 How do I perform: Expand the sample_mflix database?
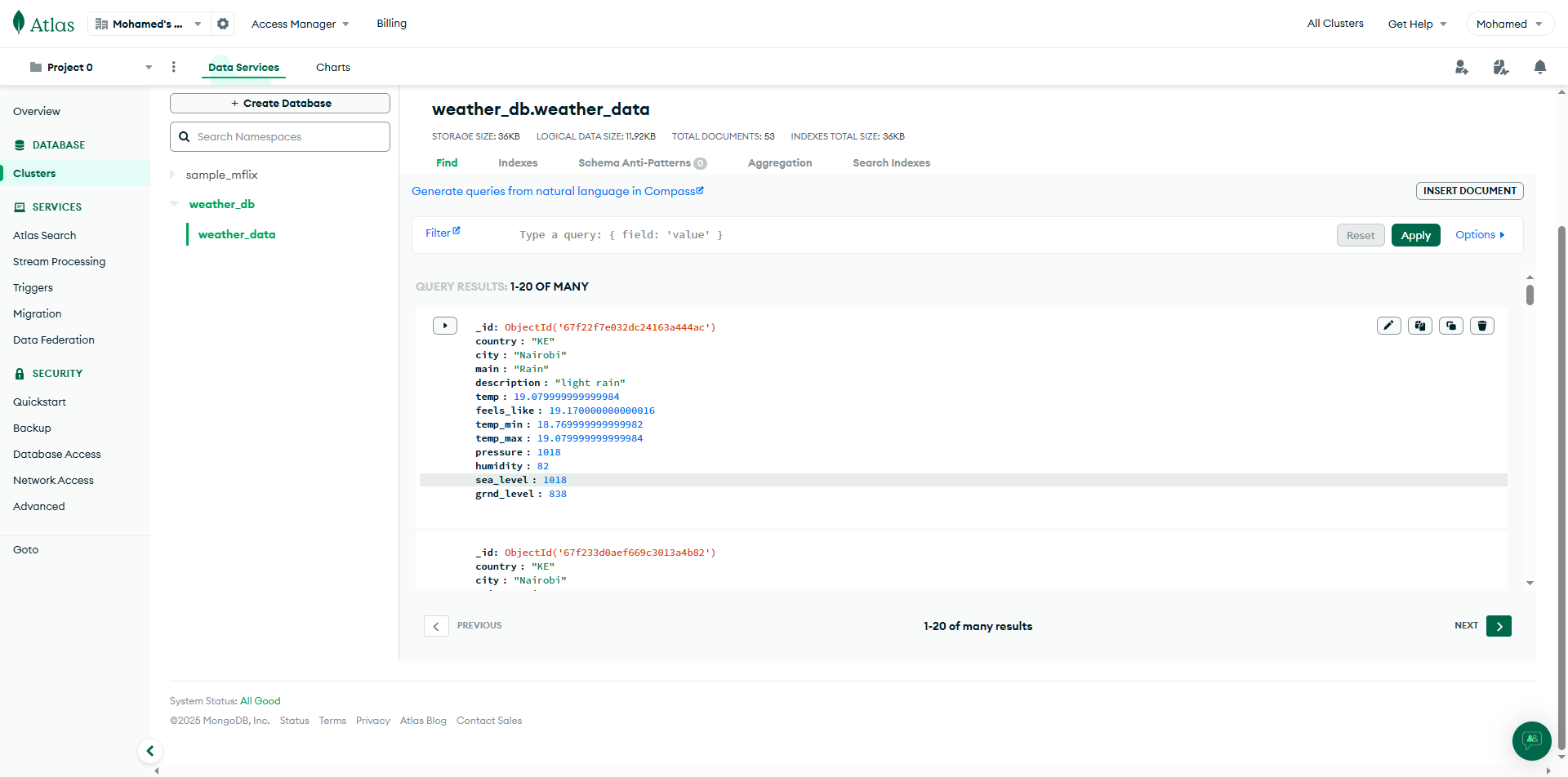172,175
